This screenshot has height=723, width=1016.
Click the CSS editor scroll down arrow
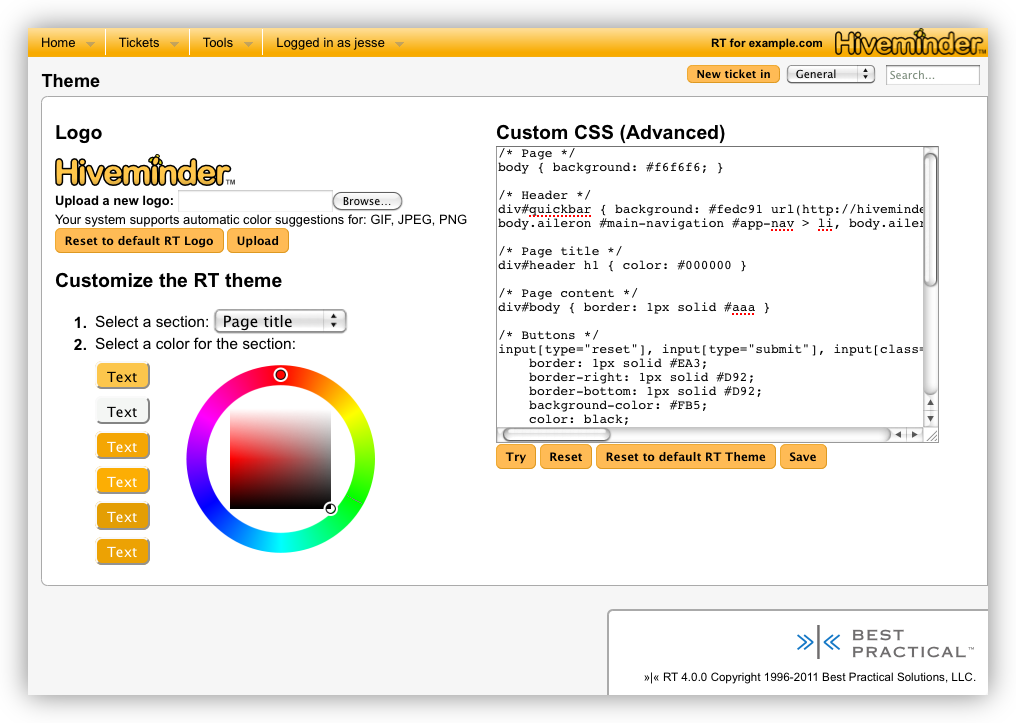coord(930,419)
